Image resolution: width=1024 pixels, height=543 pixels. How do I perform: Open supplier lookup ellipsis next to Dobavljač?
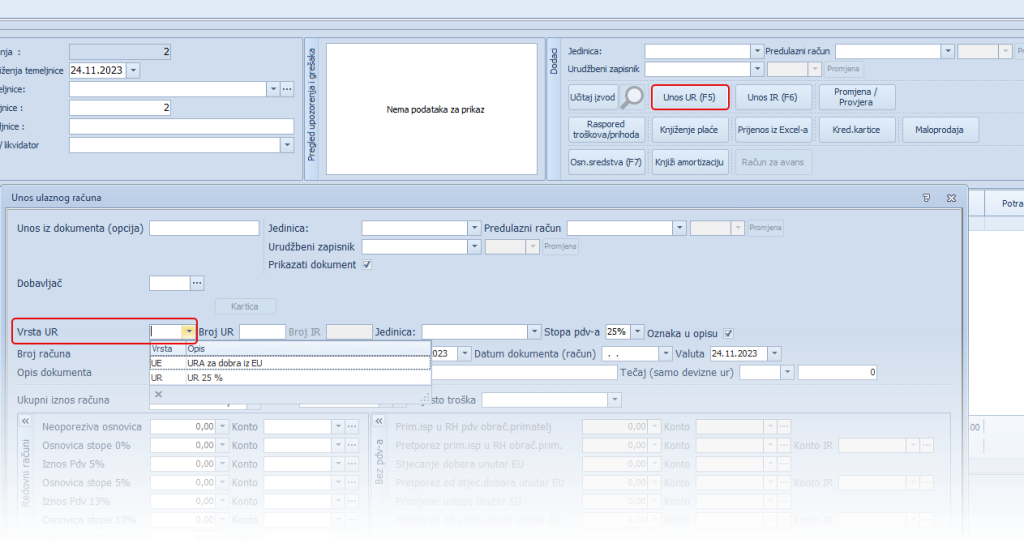coord(197,283)
